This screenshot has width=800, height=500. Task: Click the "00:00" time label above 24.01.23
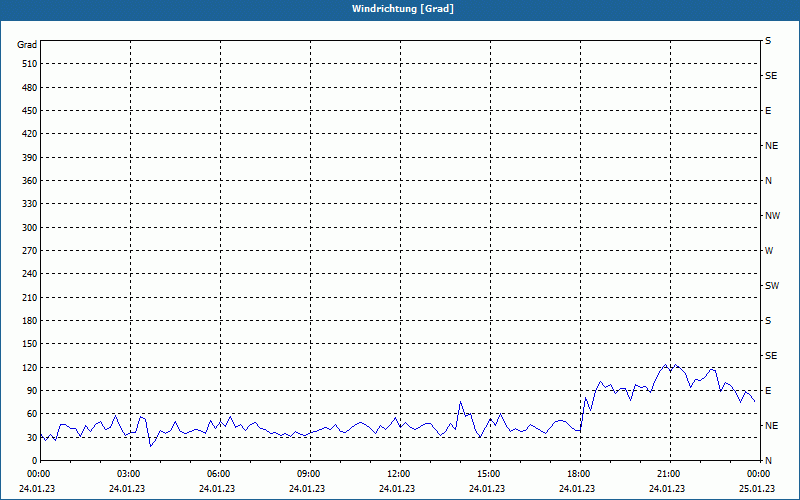coord(38,474)
